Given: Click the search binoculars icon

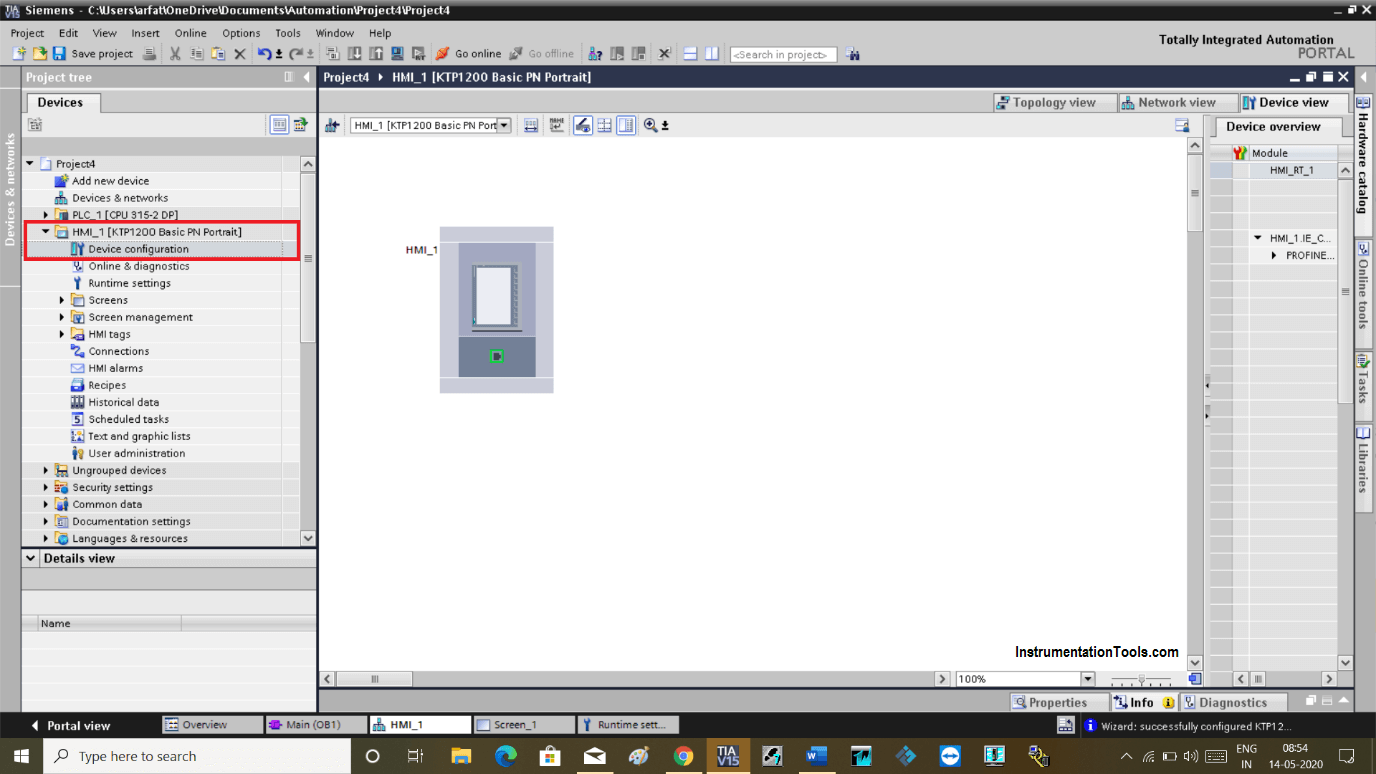Looking at the screenshot, I should click(x=853, y=54).
